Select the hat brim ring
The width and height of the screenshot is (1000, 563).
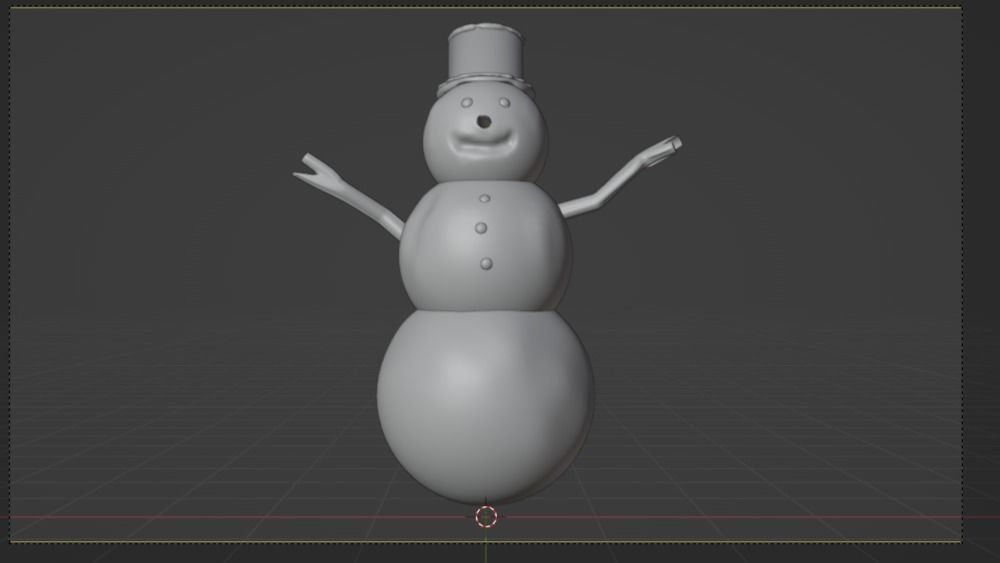point(485,85)
